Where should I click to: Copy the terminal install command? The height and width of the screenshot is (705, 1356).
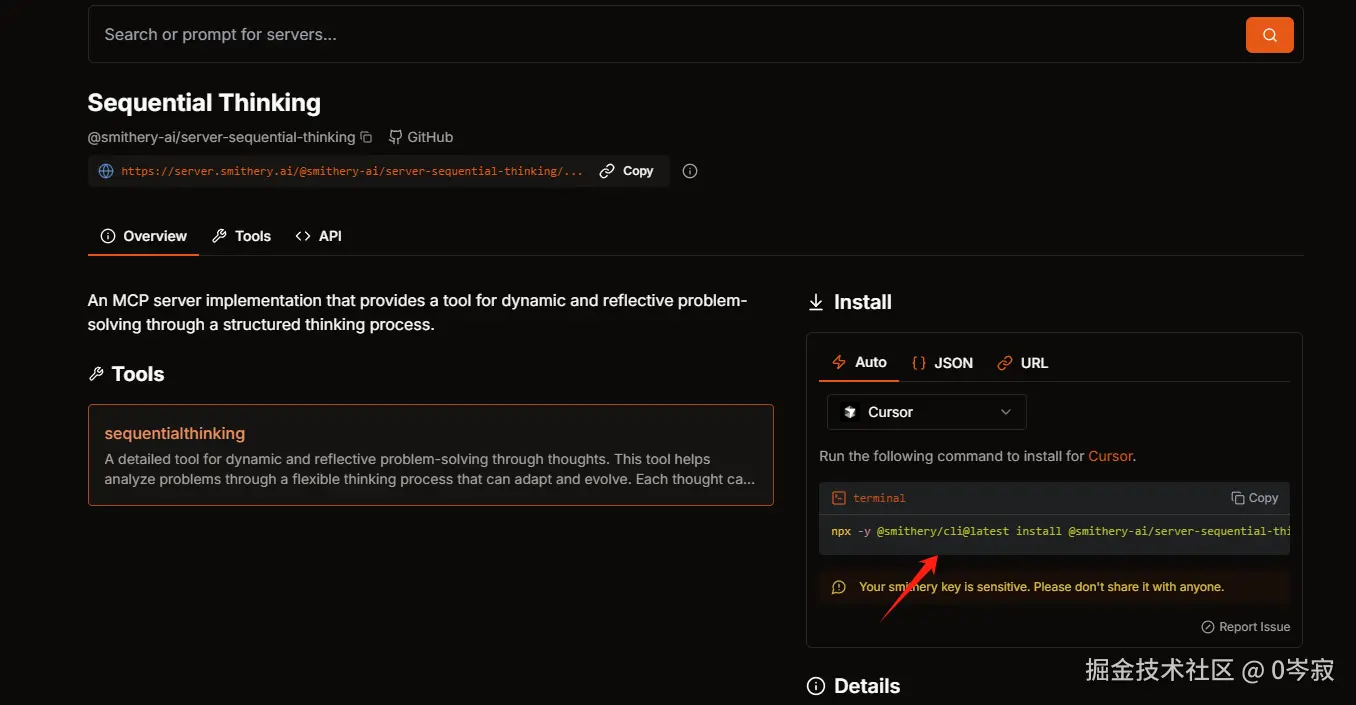coord(1255,498)
